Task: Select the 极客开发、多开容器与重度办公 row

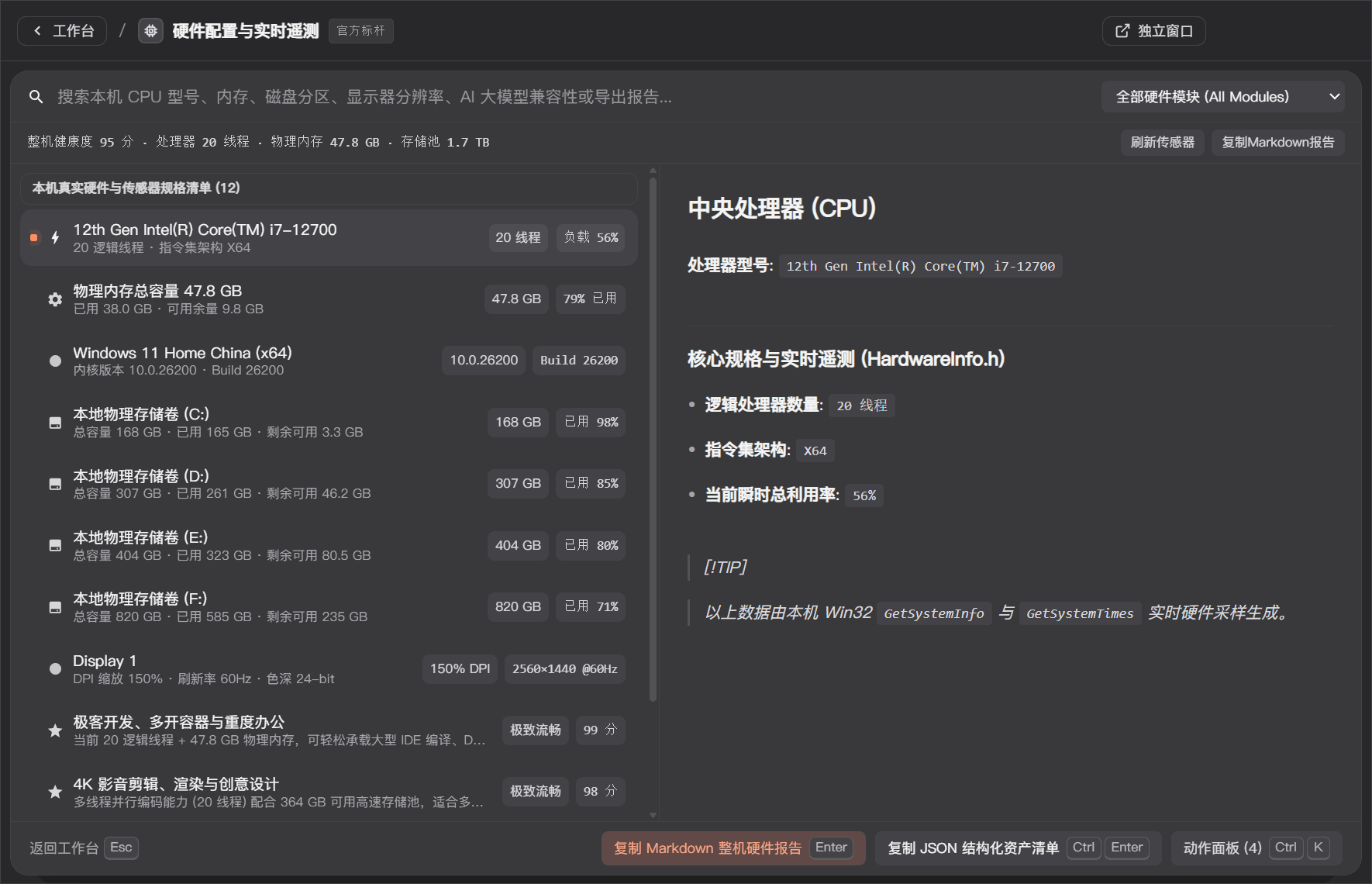Action: tap(329, 730)
